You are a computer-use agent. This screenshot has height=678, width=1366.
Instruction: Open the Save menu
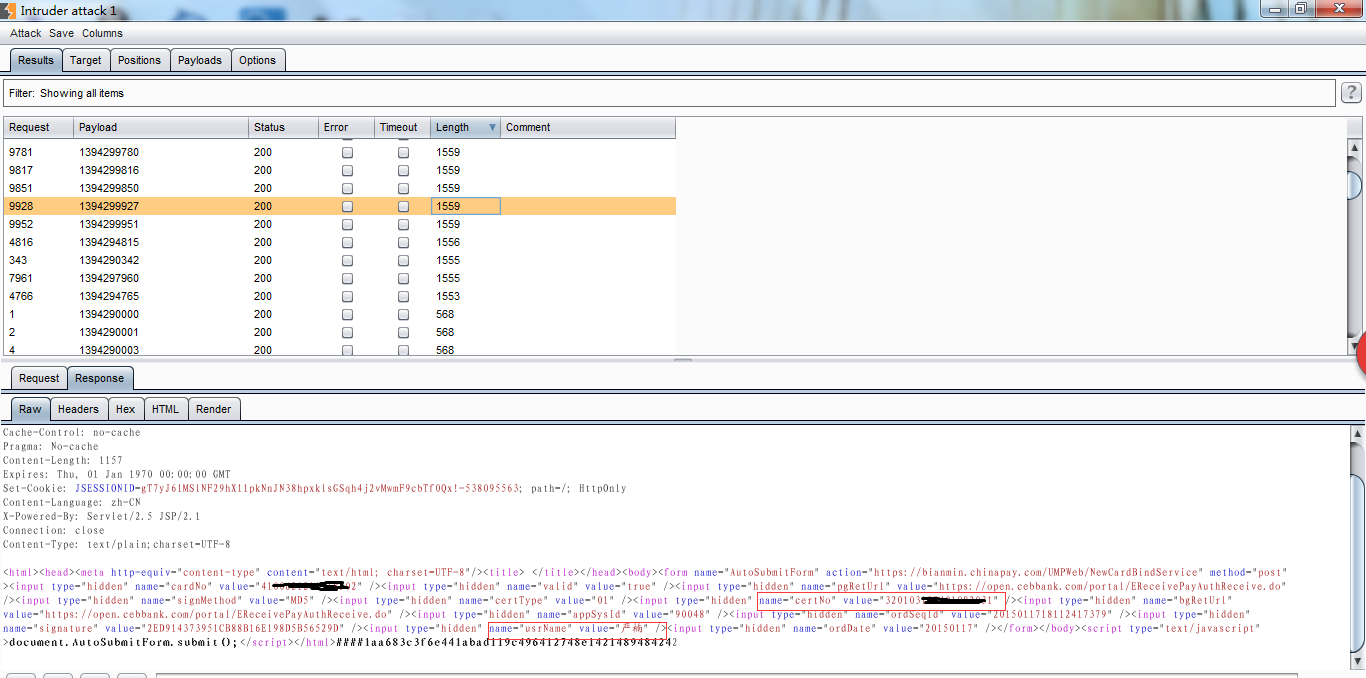coord(61,33)
